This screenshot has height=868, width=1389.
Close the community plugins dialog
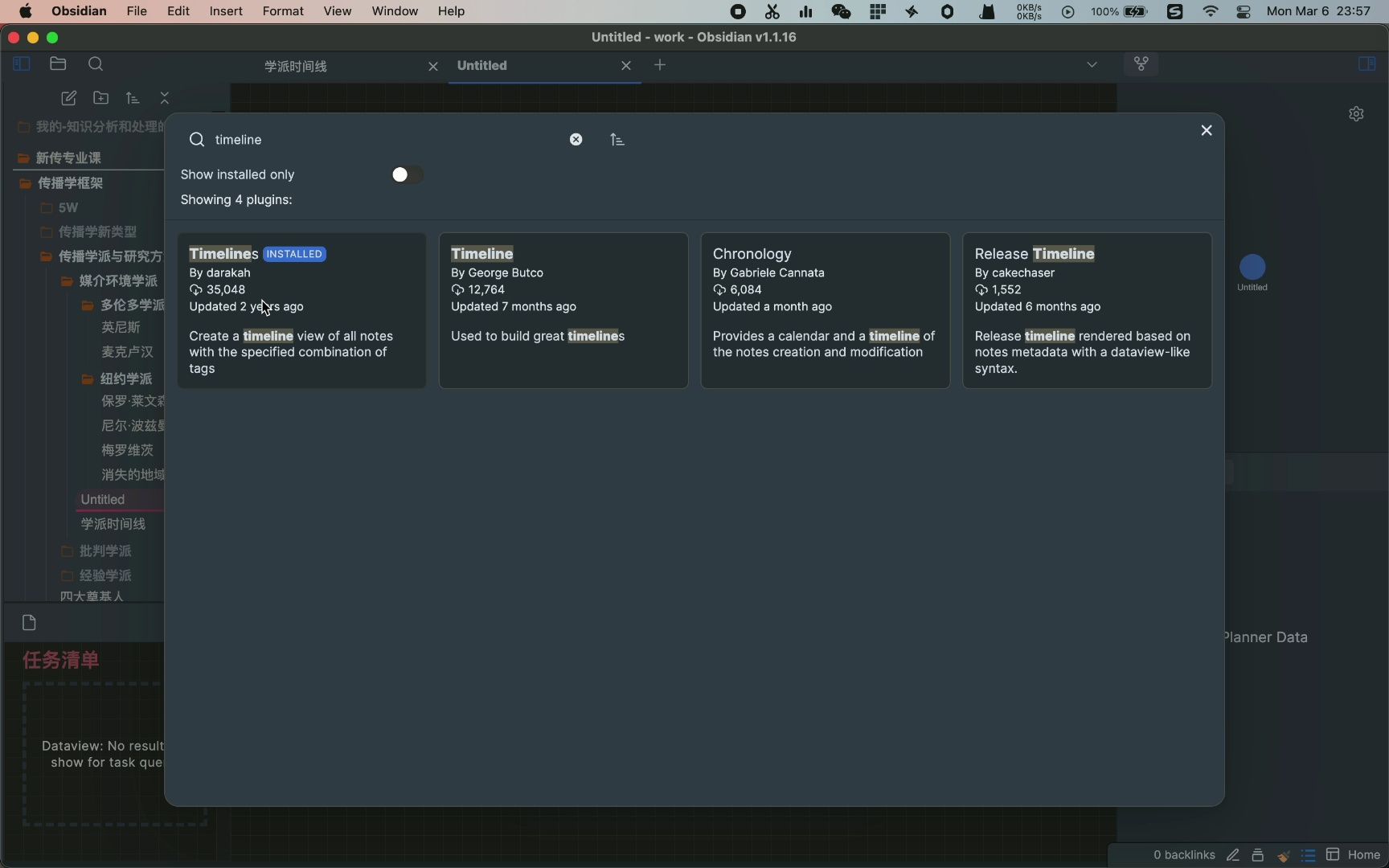pos(1207,130)
